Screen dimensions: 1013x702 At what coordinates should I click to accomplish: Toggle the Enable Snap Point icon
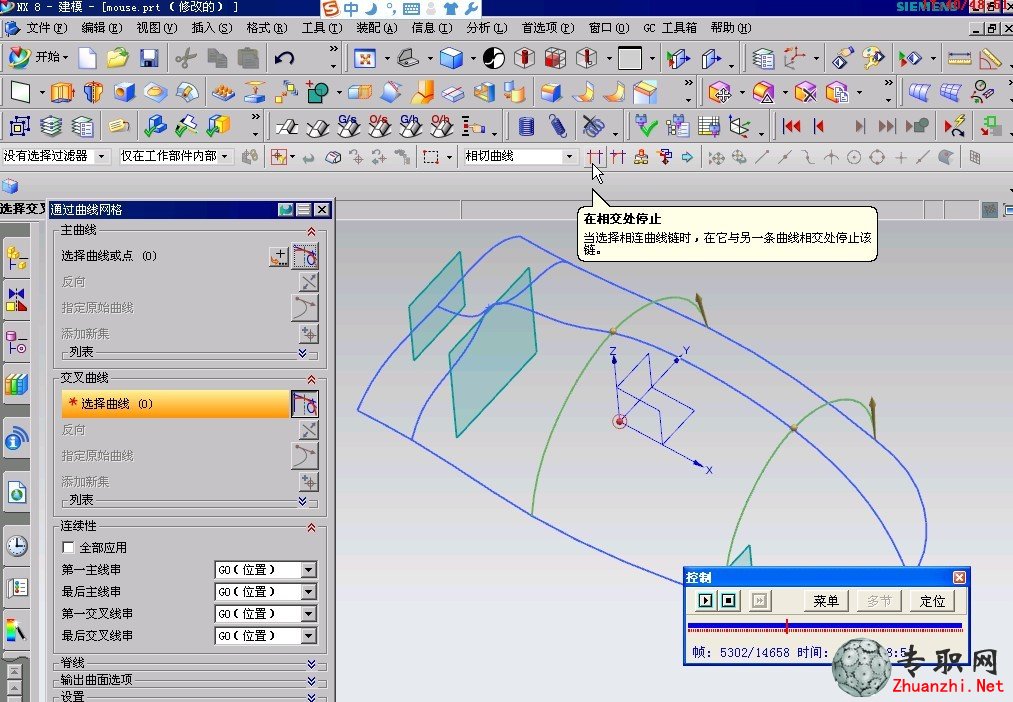tap(716, 157)
